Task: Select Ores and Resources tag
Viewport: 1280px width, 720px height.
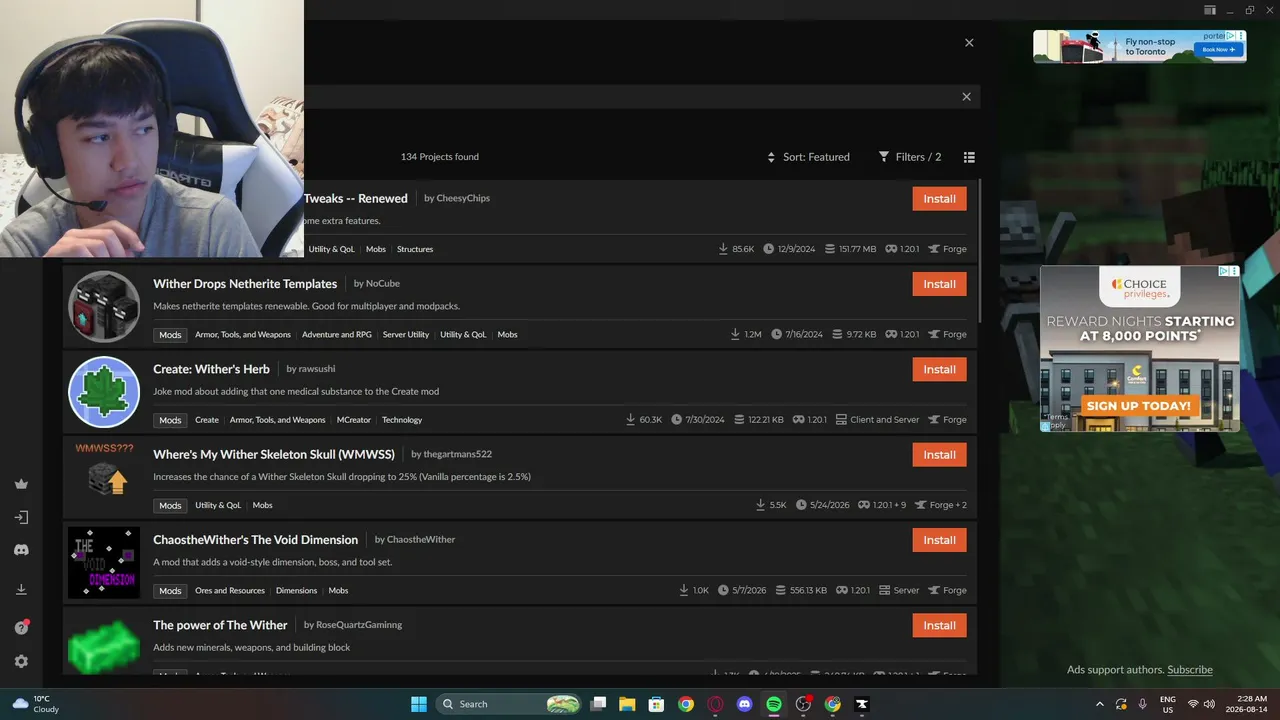Action: click(230, 591)
